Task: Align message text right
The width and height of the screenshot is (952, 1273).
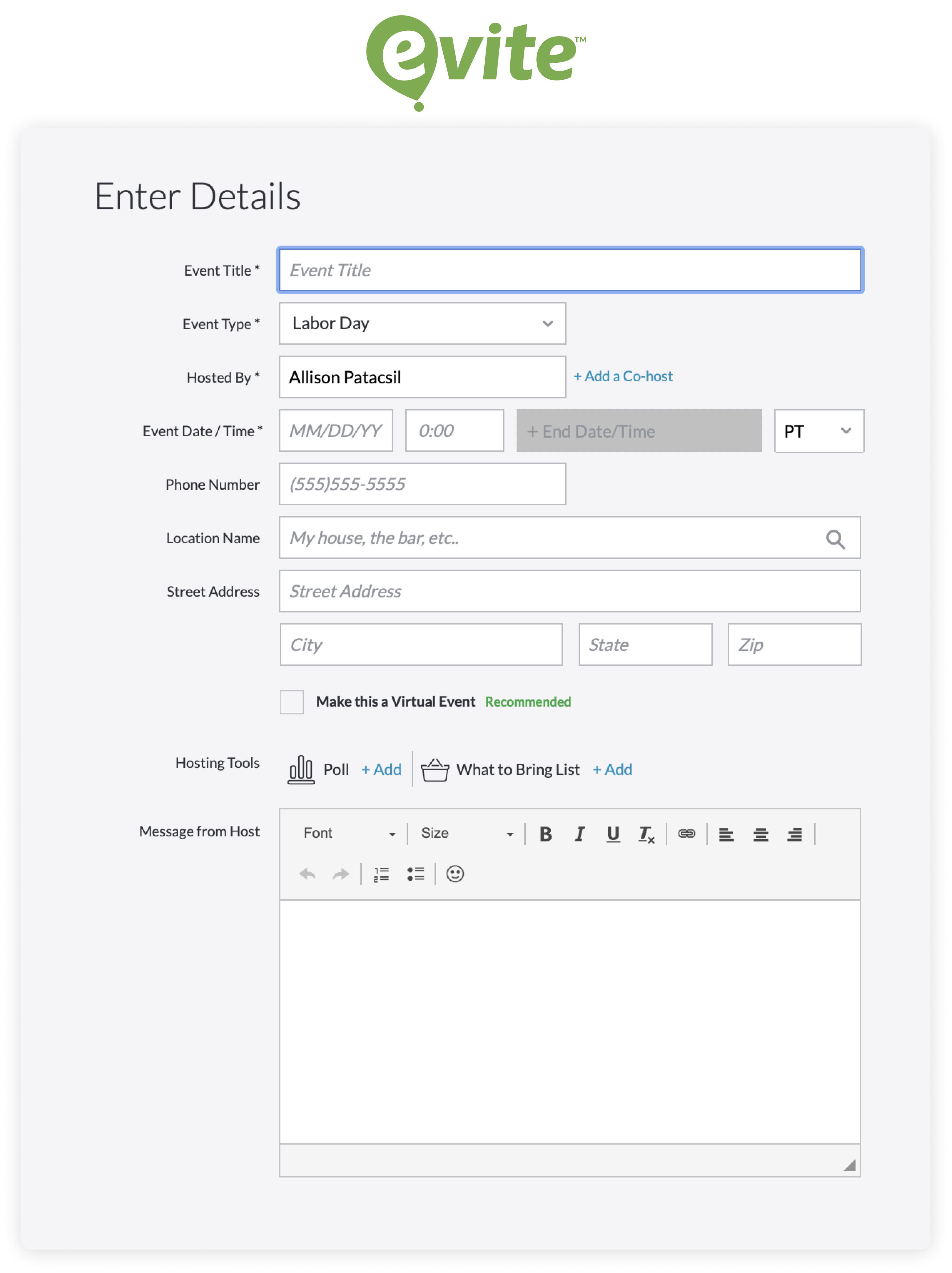Action: 794,834
